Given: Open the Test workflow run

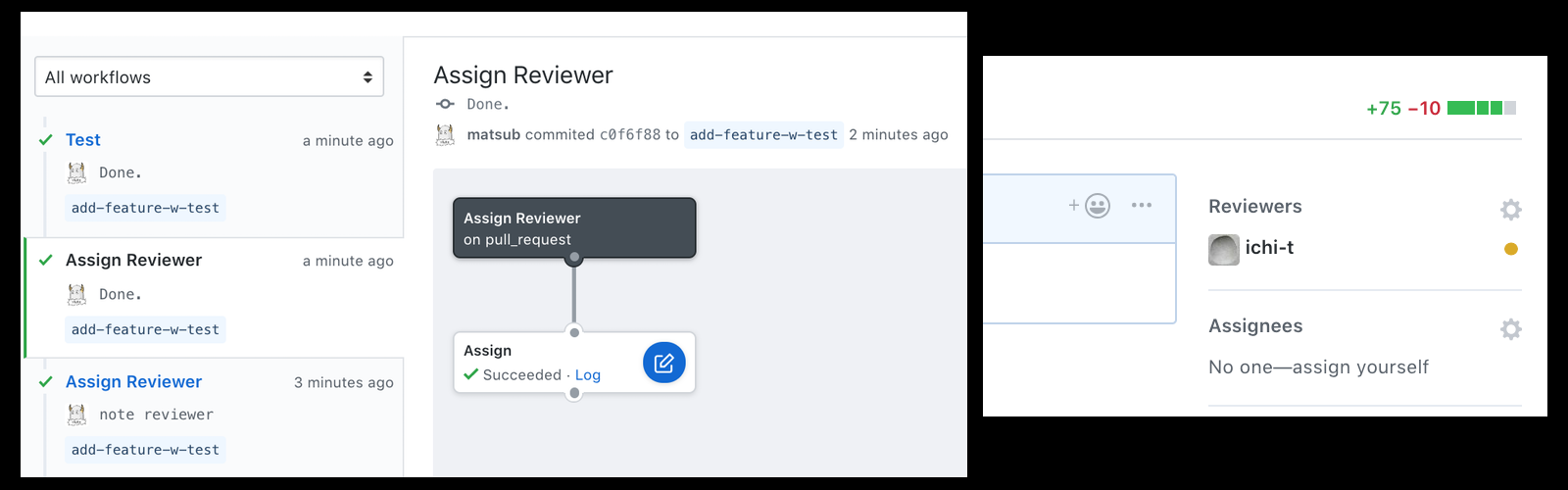Looking at the screenshot, I should [x=83, y=140].
